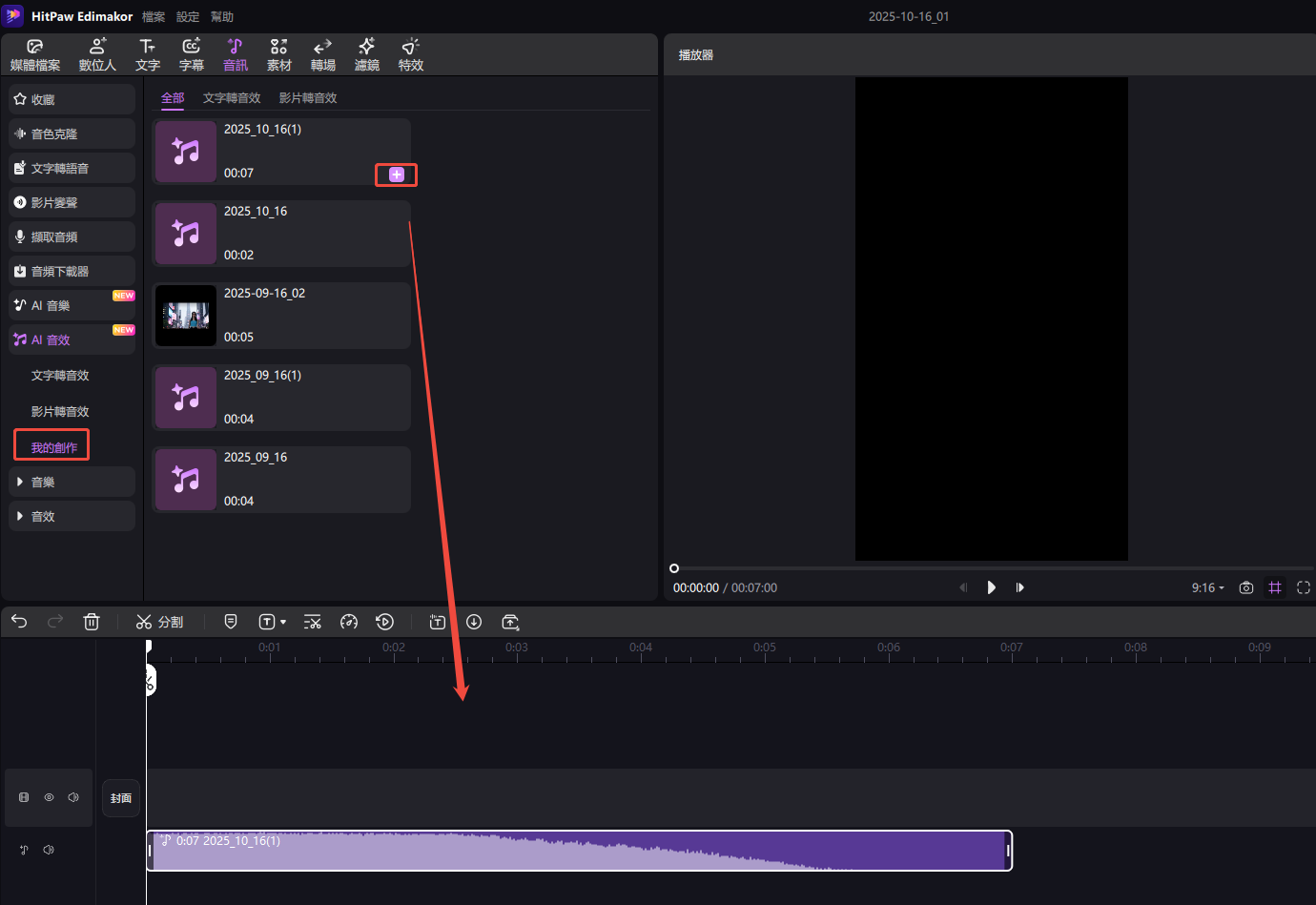Click the trash delete icon
This screenshot has width=1316, height=905.
92,622
